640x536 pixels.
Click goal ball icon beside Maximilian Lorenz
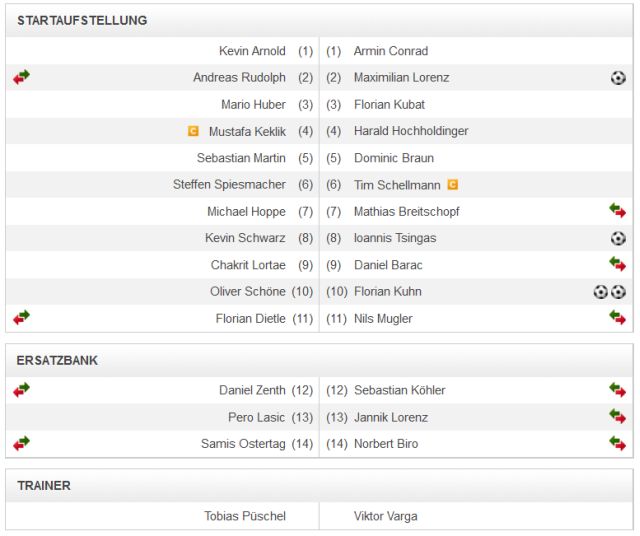[x=618, y=78]
